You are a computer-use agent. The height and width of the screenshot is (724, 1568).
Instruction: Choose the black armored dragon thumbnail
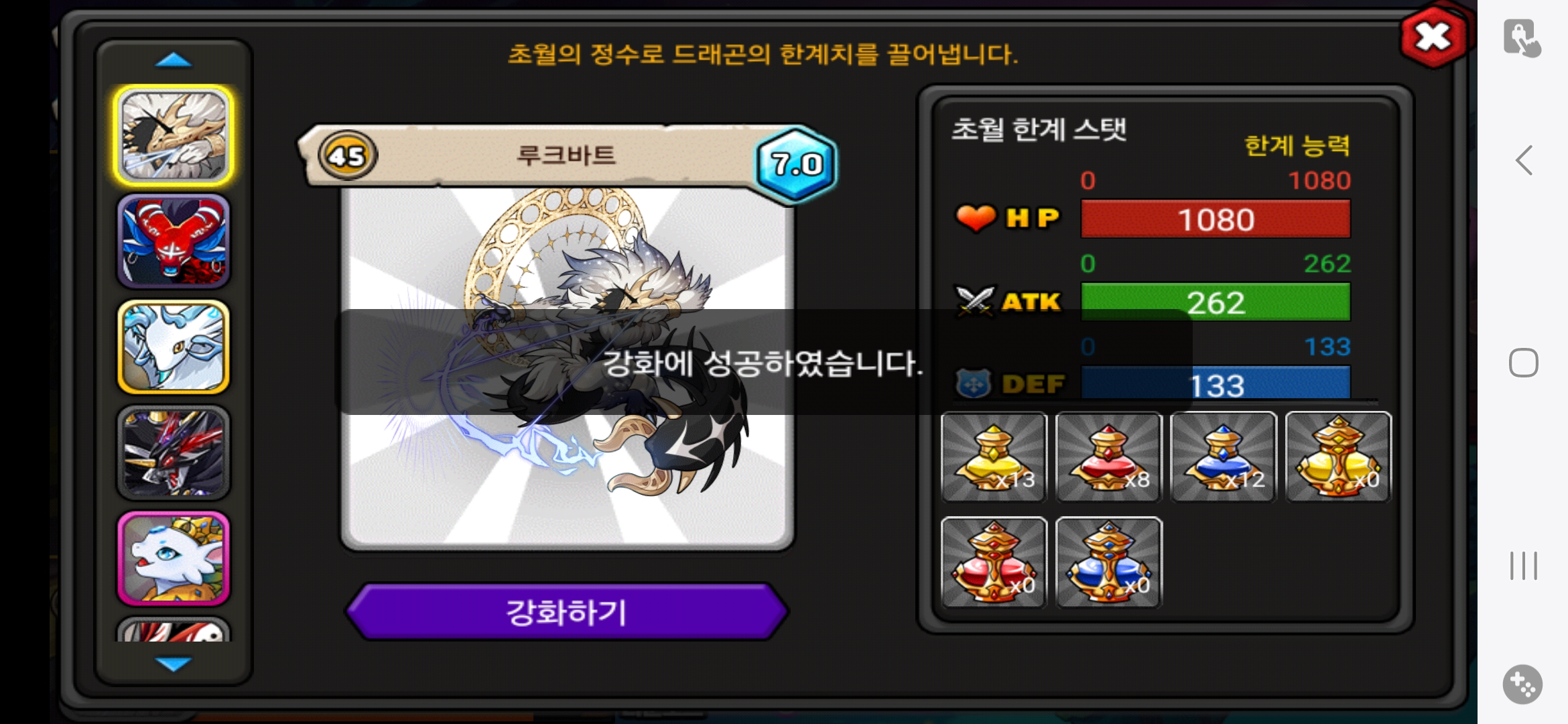[x=174, y=452]
